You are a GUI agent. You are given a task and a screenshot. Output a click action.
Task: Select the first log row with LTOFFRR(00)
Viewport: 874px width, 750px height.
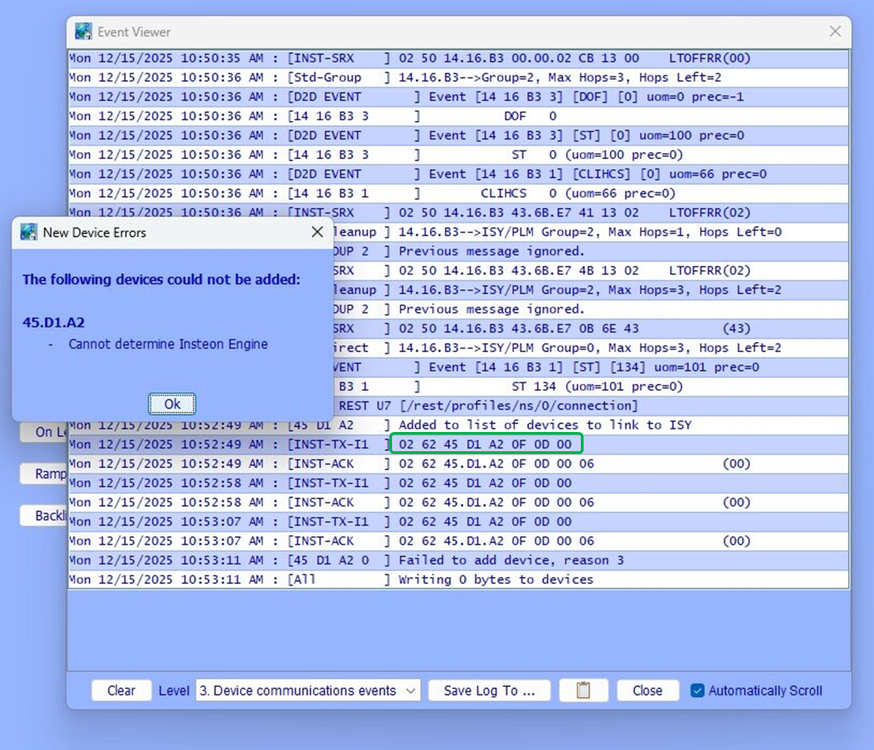(x=458, y=59)
